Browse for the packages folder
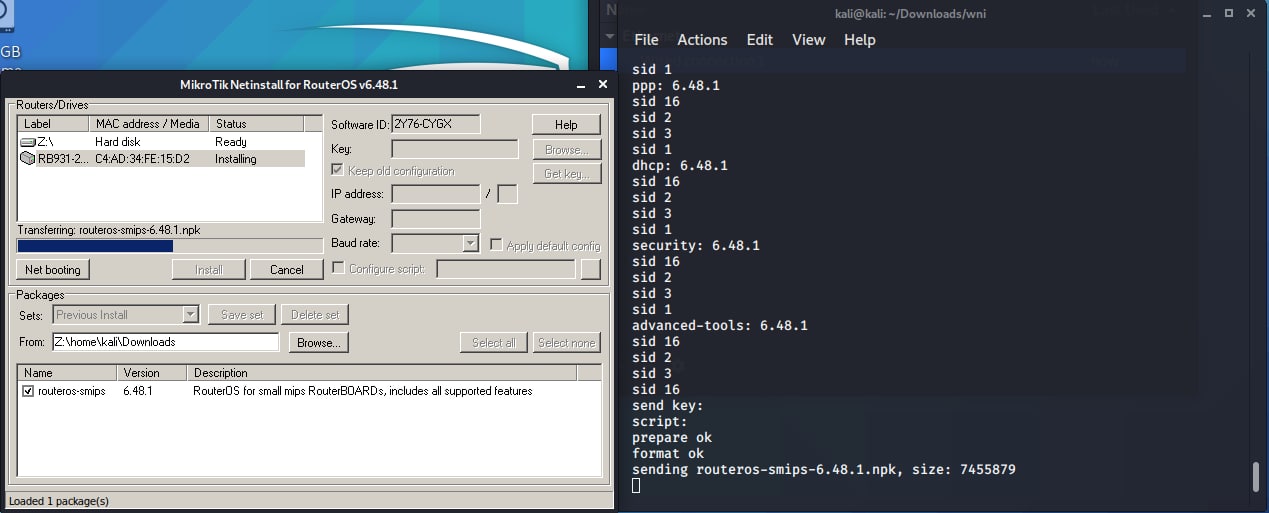 click(319, 342)
